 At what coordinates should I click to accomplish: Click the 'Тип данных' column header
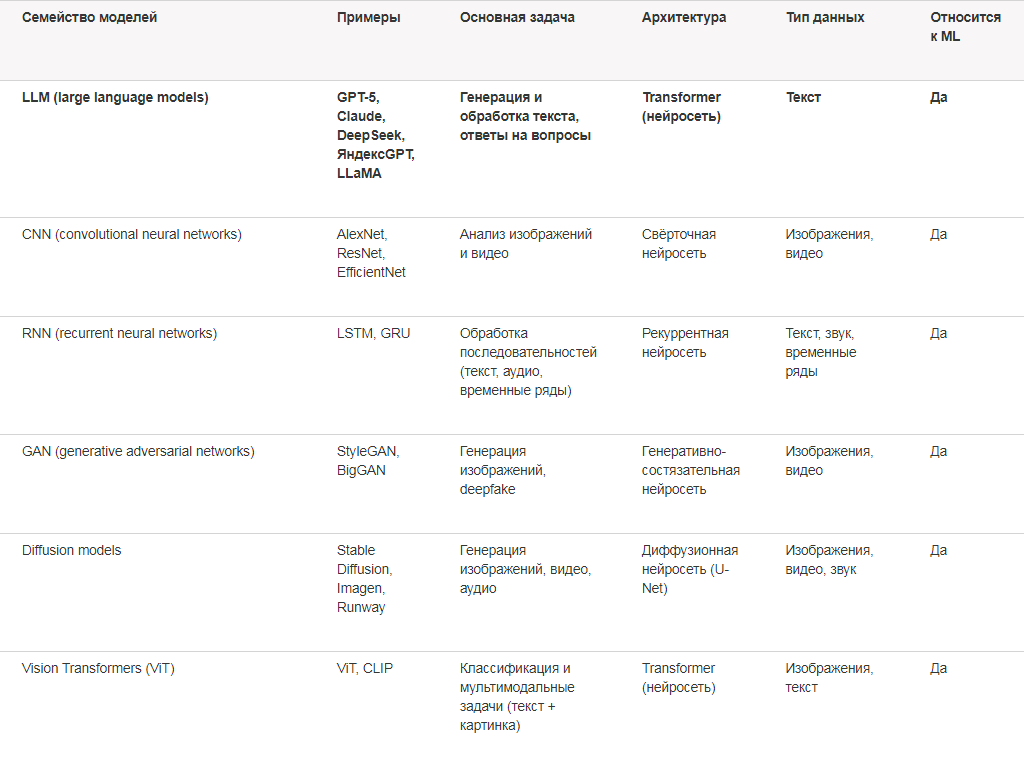tap(825, 18)
